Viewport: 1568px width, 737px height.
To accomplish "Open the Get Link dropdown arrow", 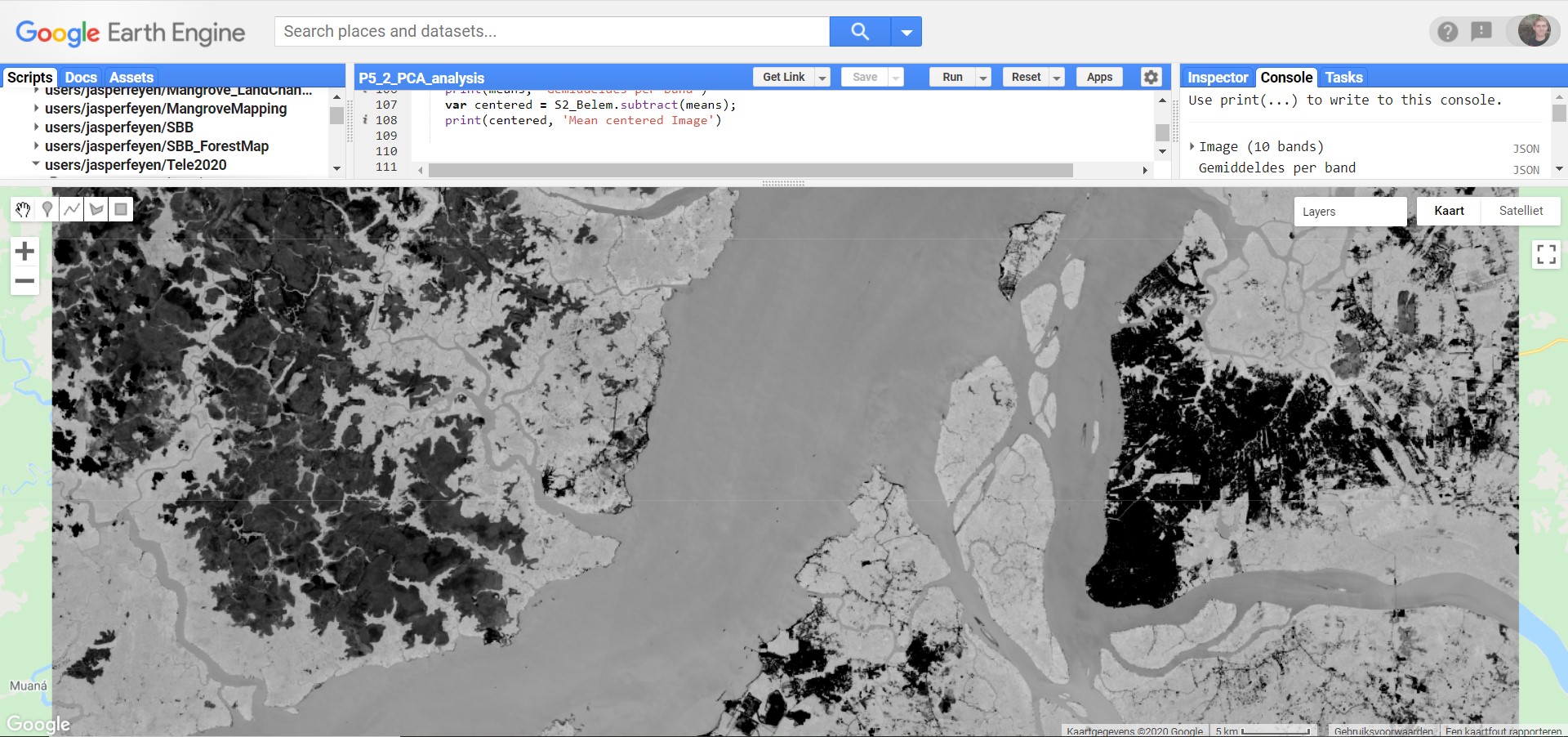I will pos(822,78).
